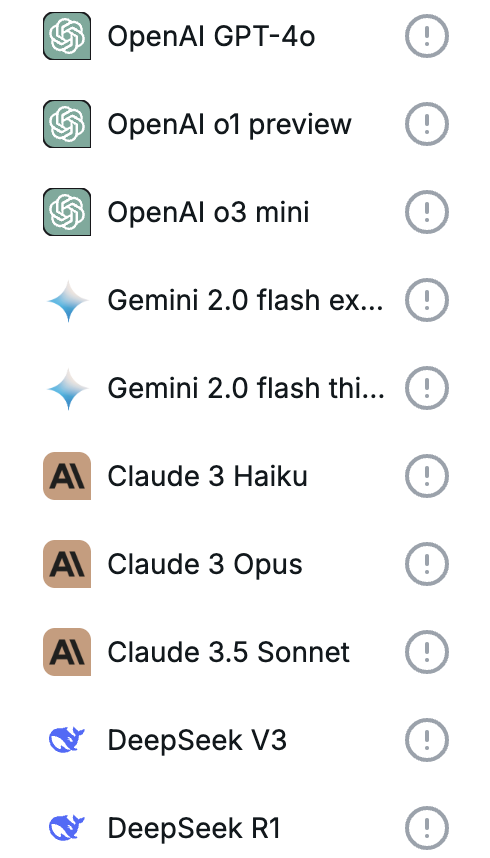Click the Gemini sparkle icon for flash ex...

(68, 301)
